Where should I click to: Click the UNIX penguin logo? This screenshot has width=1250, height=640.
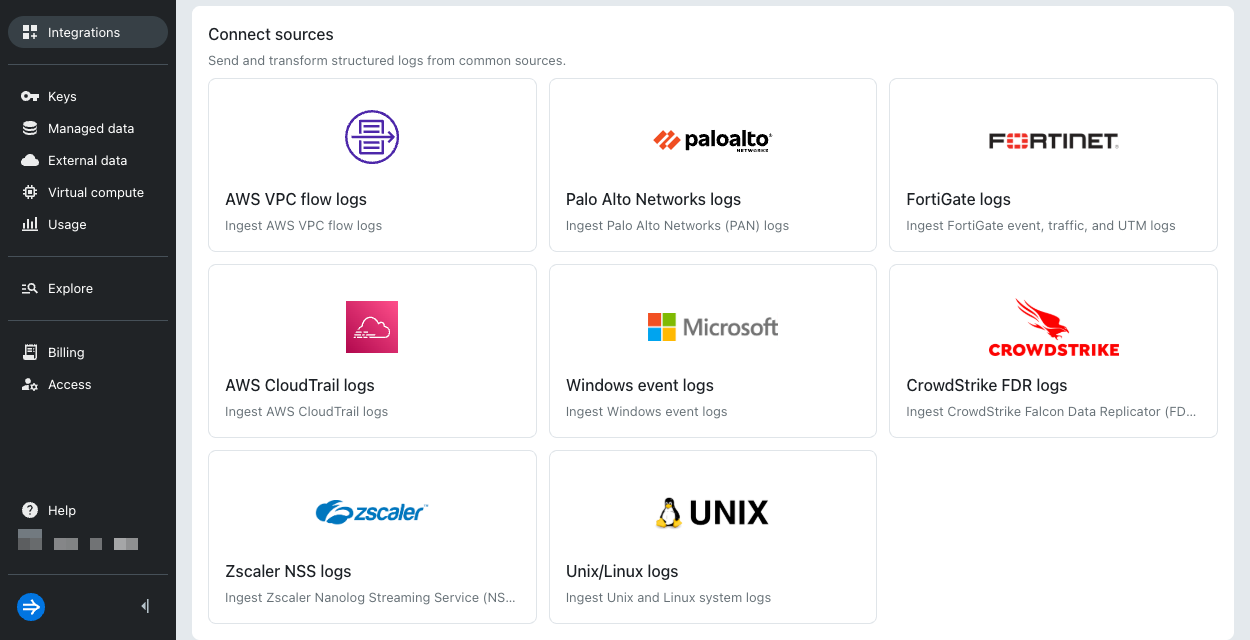[x=713, y=512]
